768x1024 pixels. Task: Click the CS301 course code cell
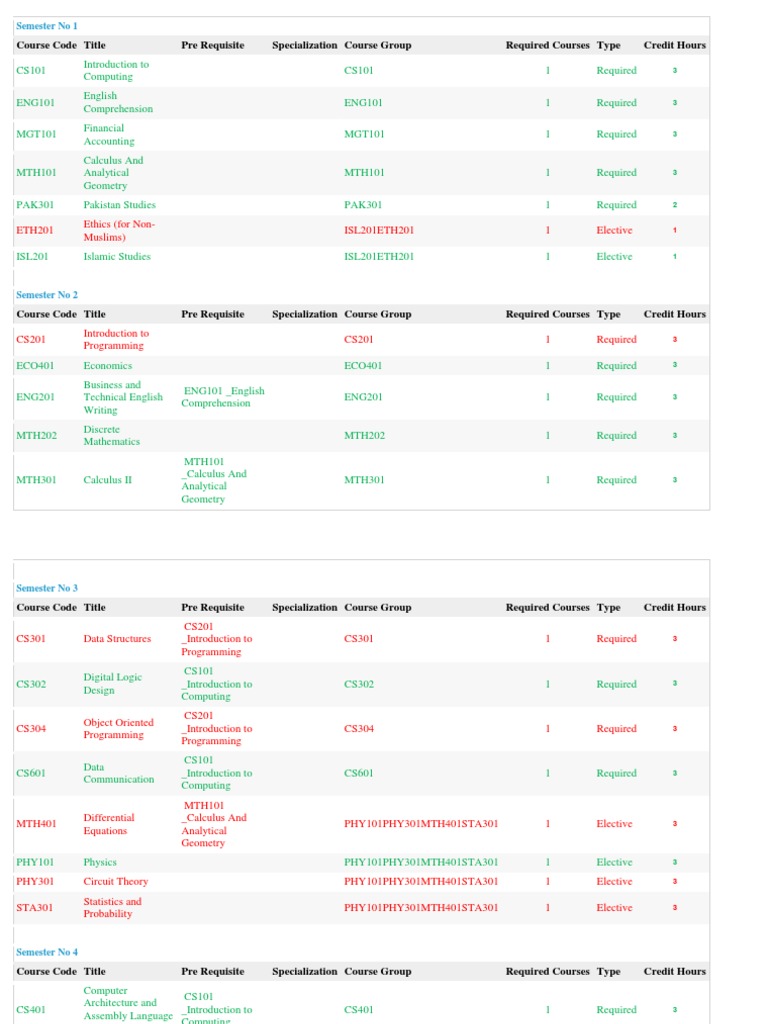pyautogui.click(x=31, y=639)
